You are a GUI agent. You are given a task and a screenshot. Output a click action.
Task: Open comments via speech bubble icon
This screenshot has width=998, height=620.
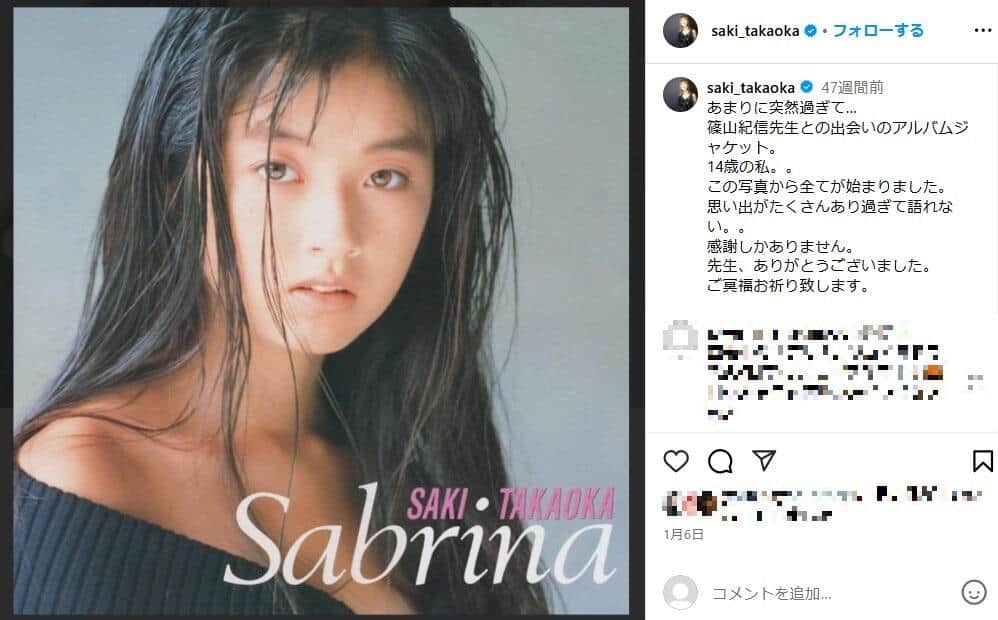(x=720, y=461)
